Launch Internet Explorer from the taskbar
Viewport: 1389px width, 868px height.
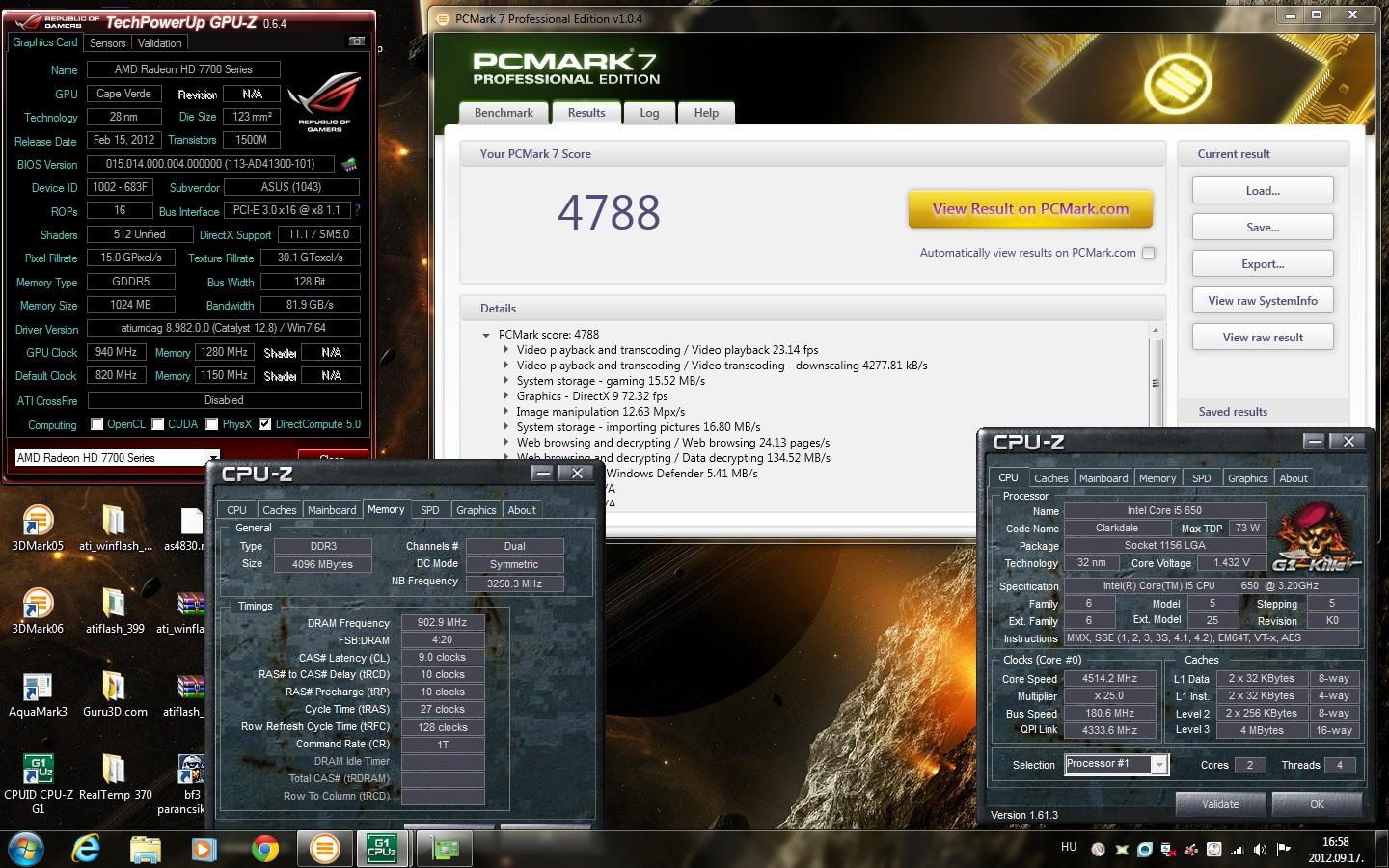click(x=87, y=849)
